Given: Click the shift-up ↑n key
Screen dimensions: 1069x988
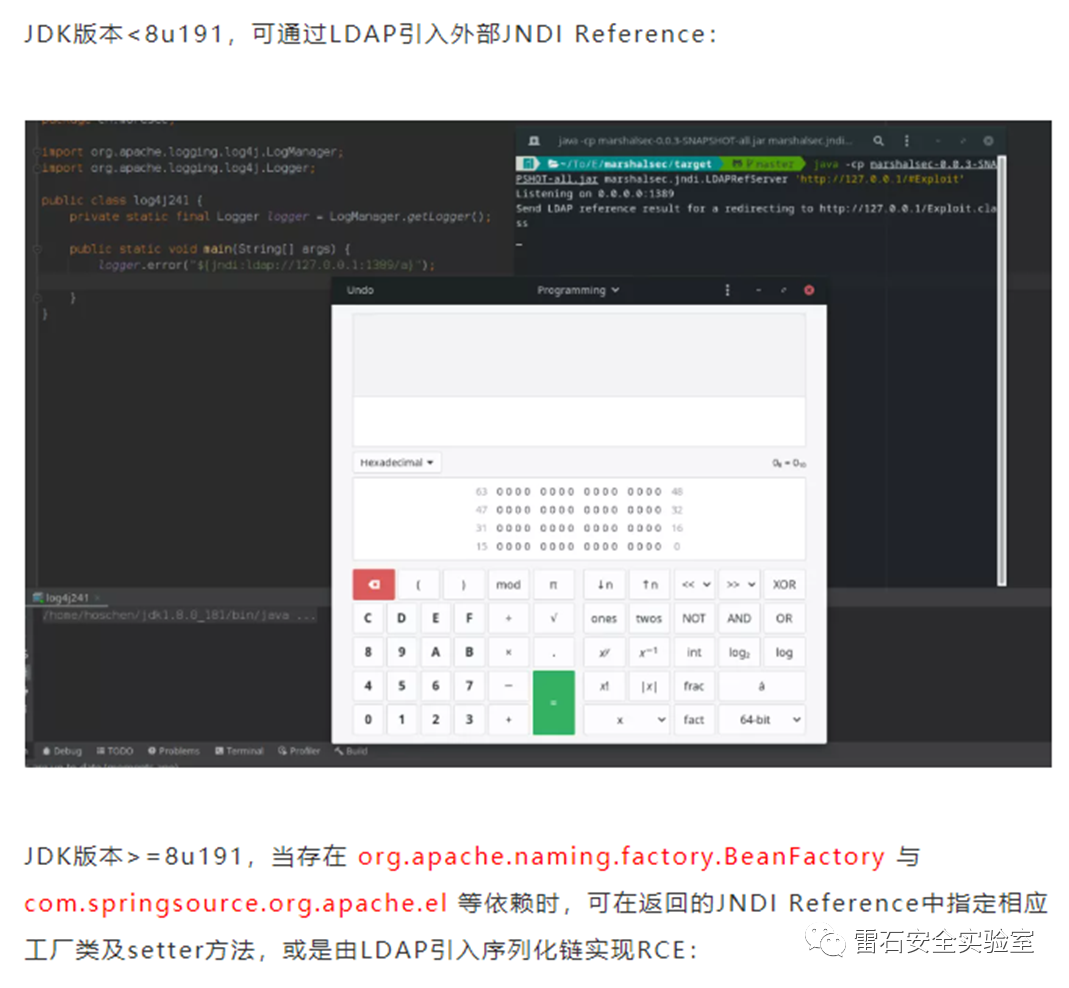Looking at the screenshot, I should click(x=649, y=584).
